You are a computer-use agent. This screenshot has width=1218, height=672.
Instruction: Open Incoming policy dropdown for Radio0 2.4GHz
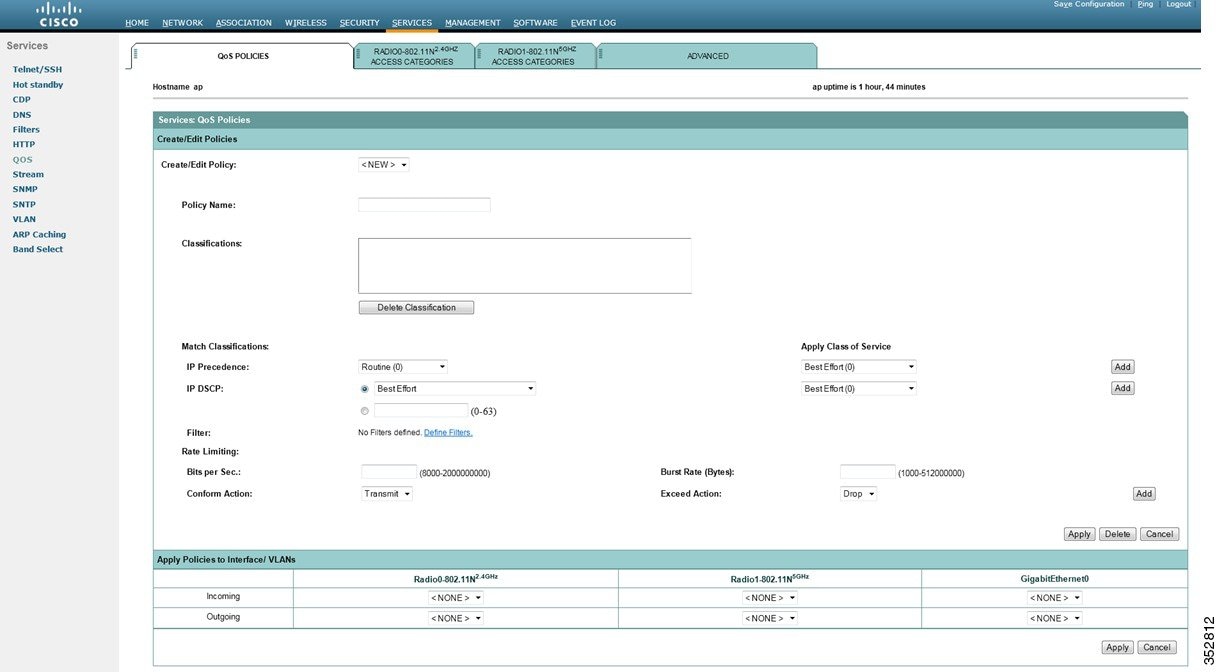[456, 598]
